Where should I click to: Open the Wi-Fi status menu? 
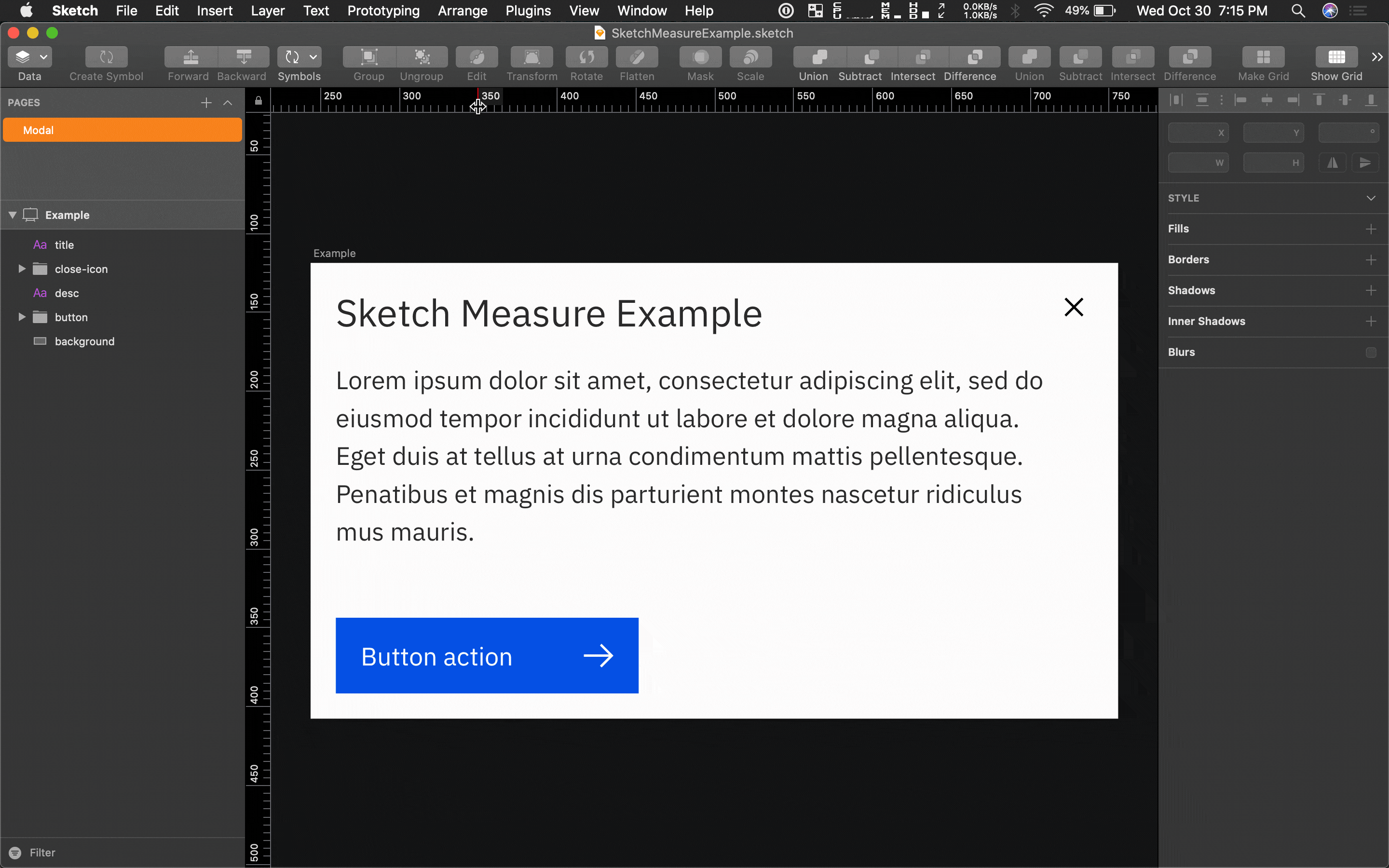click(x=1044, y=10)
